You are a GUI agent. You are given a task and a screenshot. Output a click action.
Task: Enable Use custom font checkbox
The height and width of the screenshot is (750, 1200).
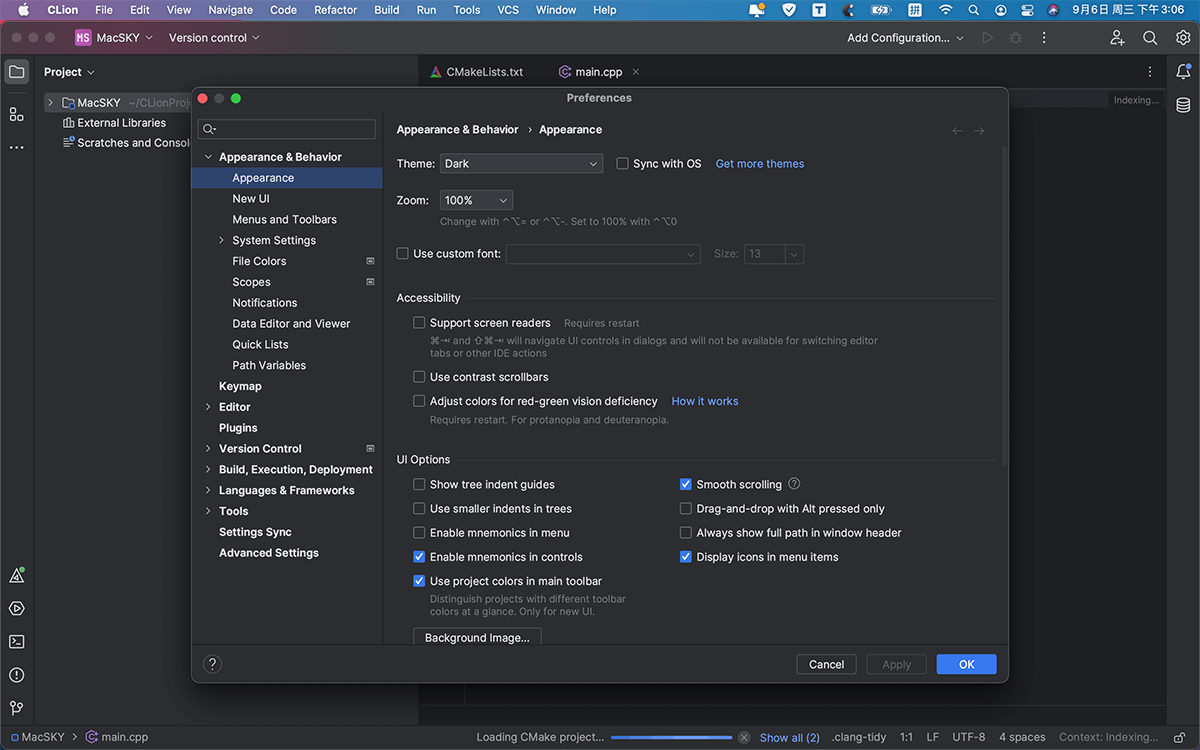tap(403, 254)
